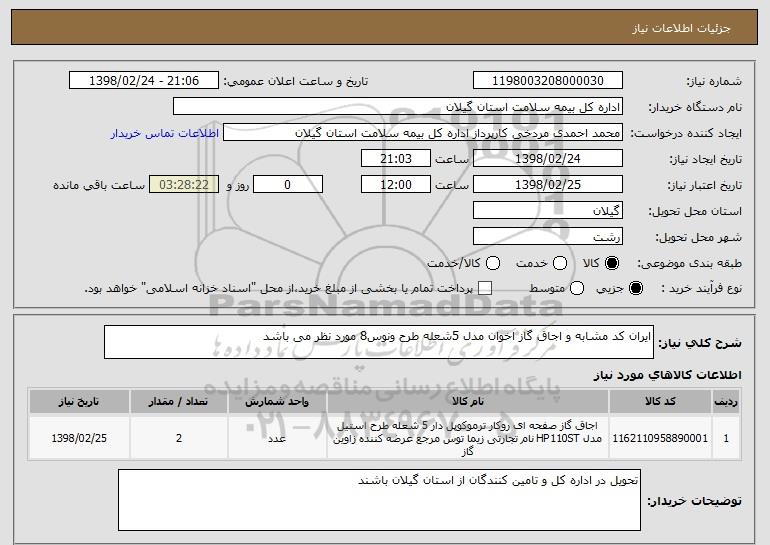Click the row number 1 cell
The image size is (770, 545).
coord(726,438)
